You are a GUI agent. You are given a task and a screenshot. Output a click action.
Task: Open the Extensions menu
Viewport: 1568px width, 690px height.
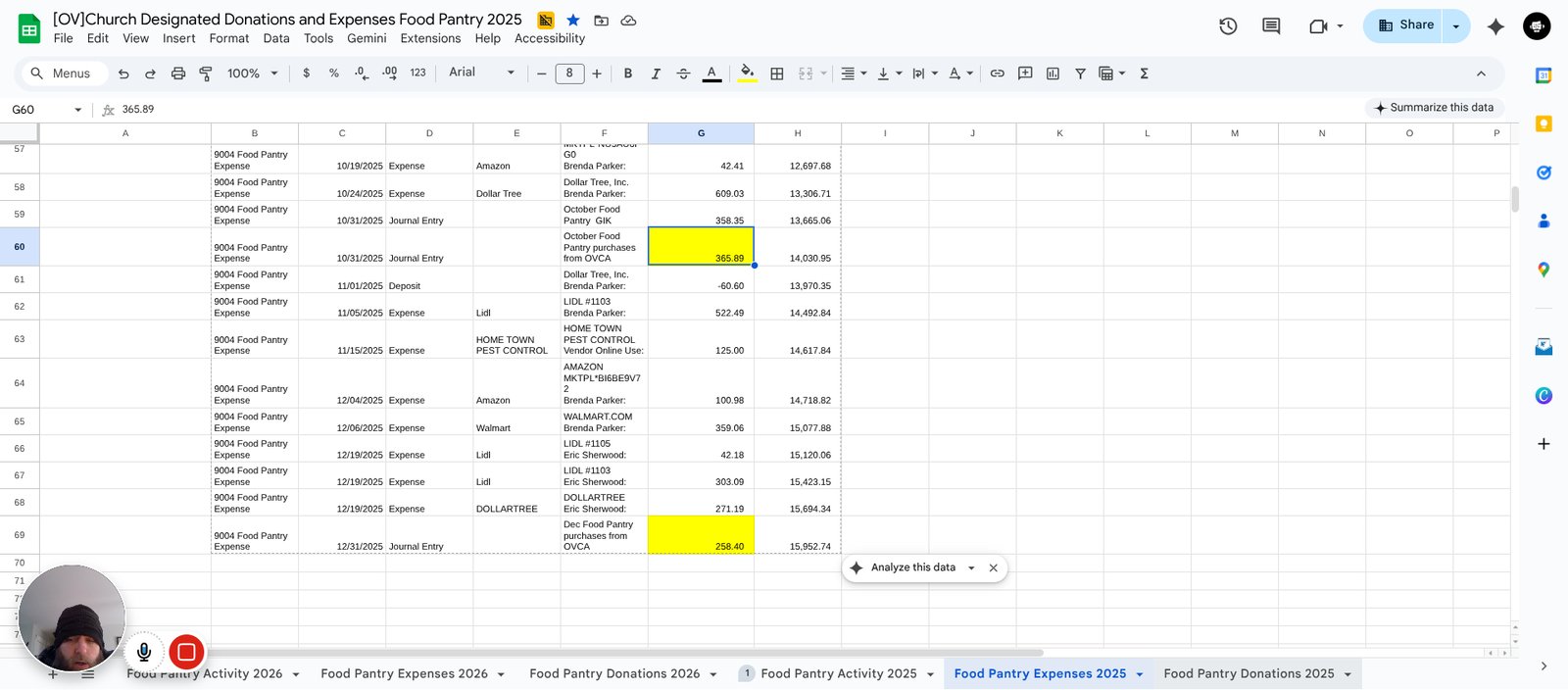tap(430, 38)
